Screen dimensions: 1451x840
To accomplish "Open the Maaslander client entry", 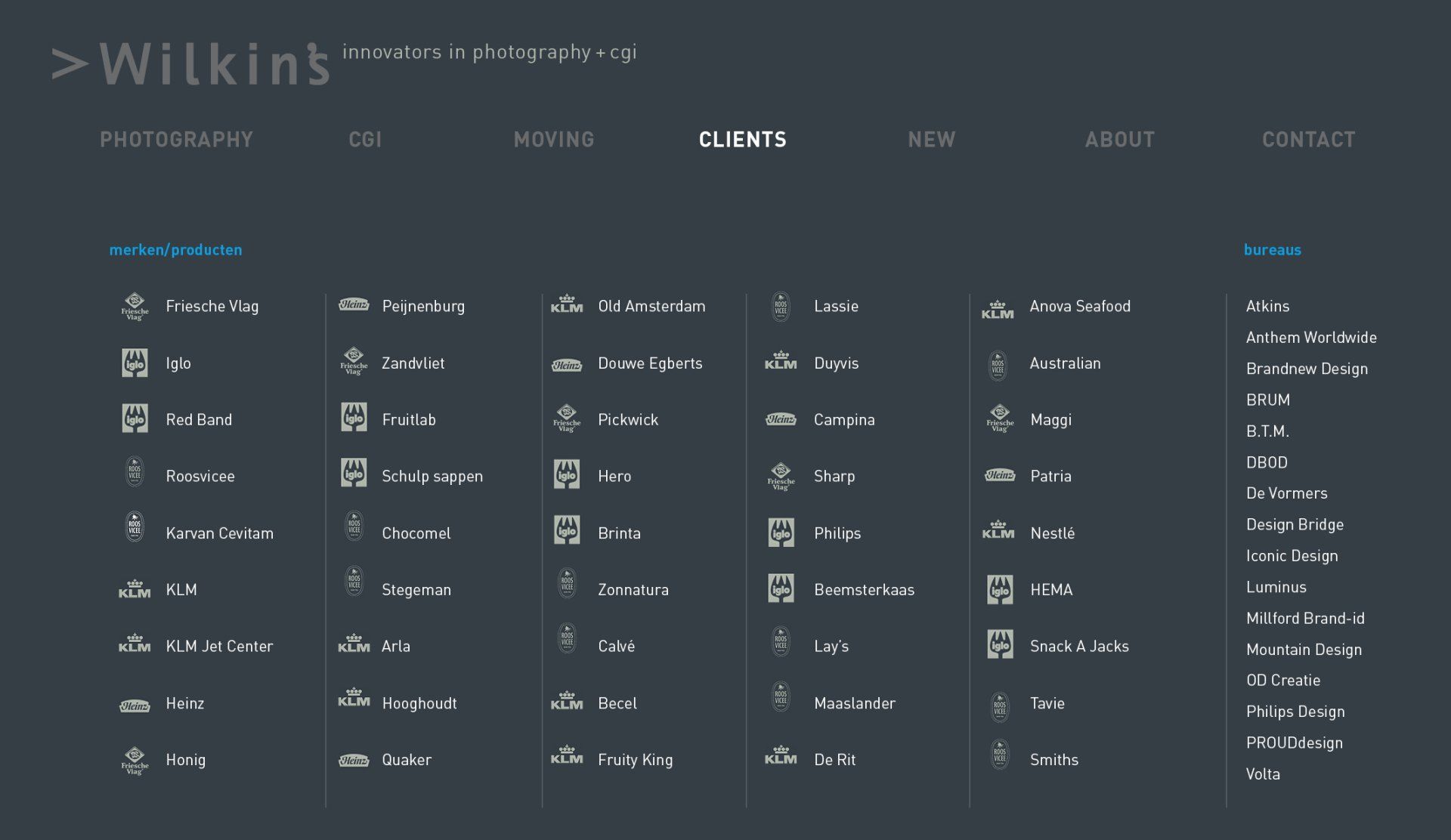I will 855,703.
